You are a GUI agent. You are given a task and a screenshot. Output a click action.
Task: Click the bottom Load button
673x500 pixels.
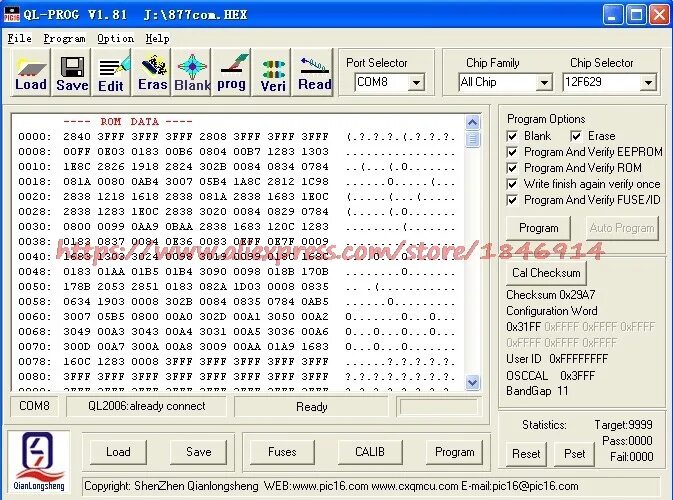click(x=118, y=452)
